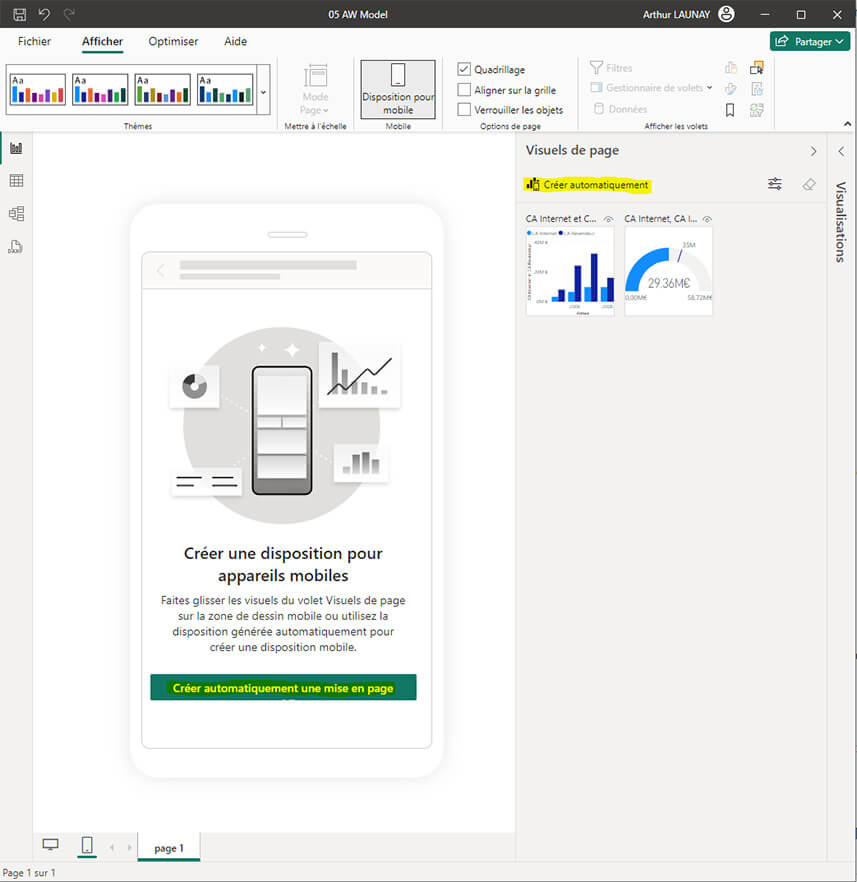Click the bookmark icon in the ribbon
This screenshot has width=857, height=882.
pos(731,108)
